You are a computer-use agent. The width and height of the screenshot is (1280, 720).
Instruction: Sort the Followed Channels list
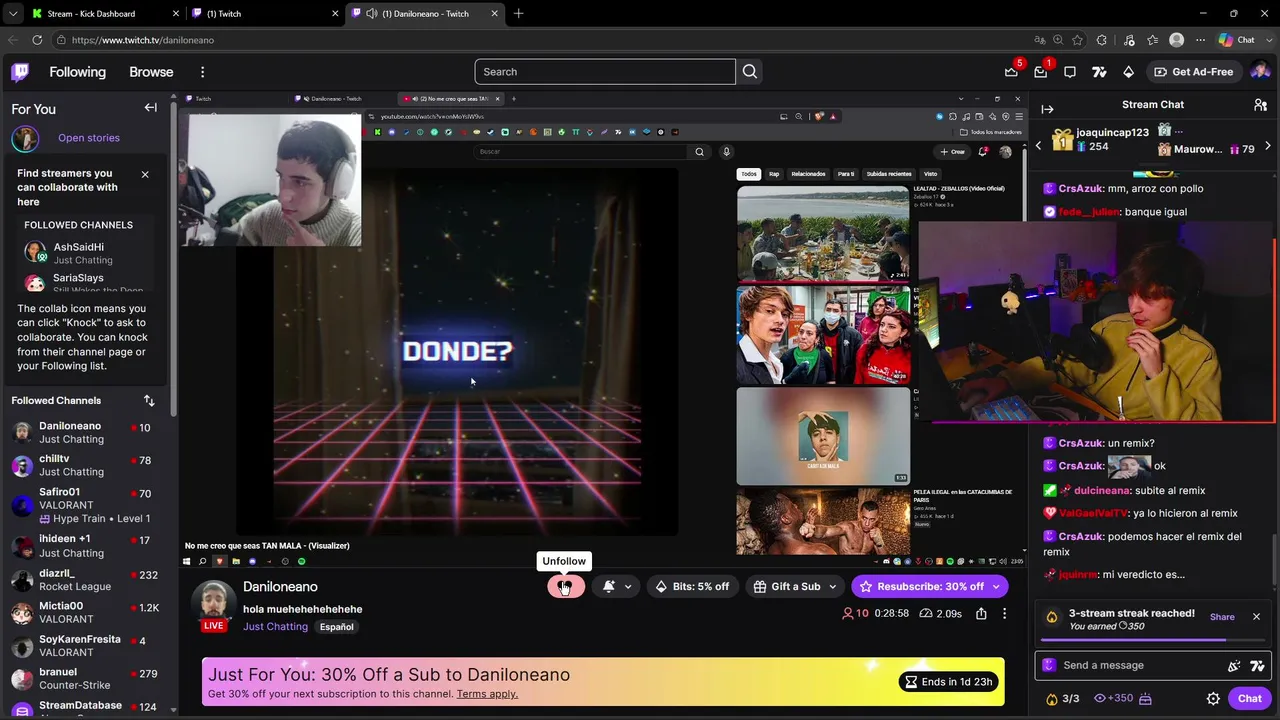(149, 400)
